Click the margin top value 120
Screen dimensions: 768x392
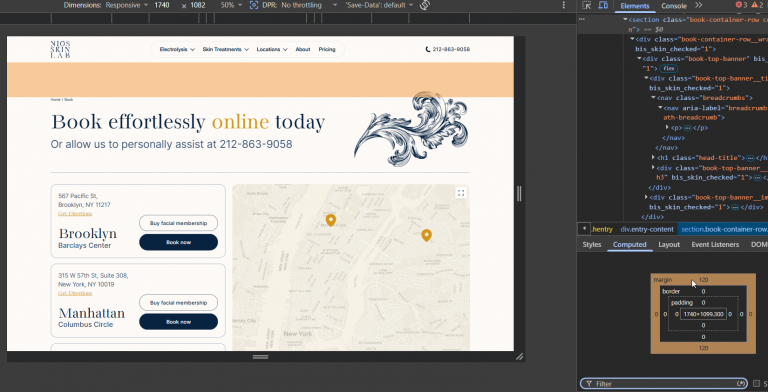[x=703, y=280]
